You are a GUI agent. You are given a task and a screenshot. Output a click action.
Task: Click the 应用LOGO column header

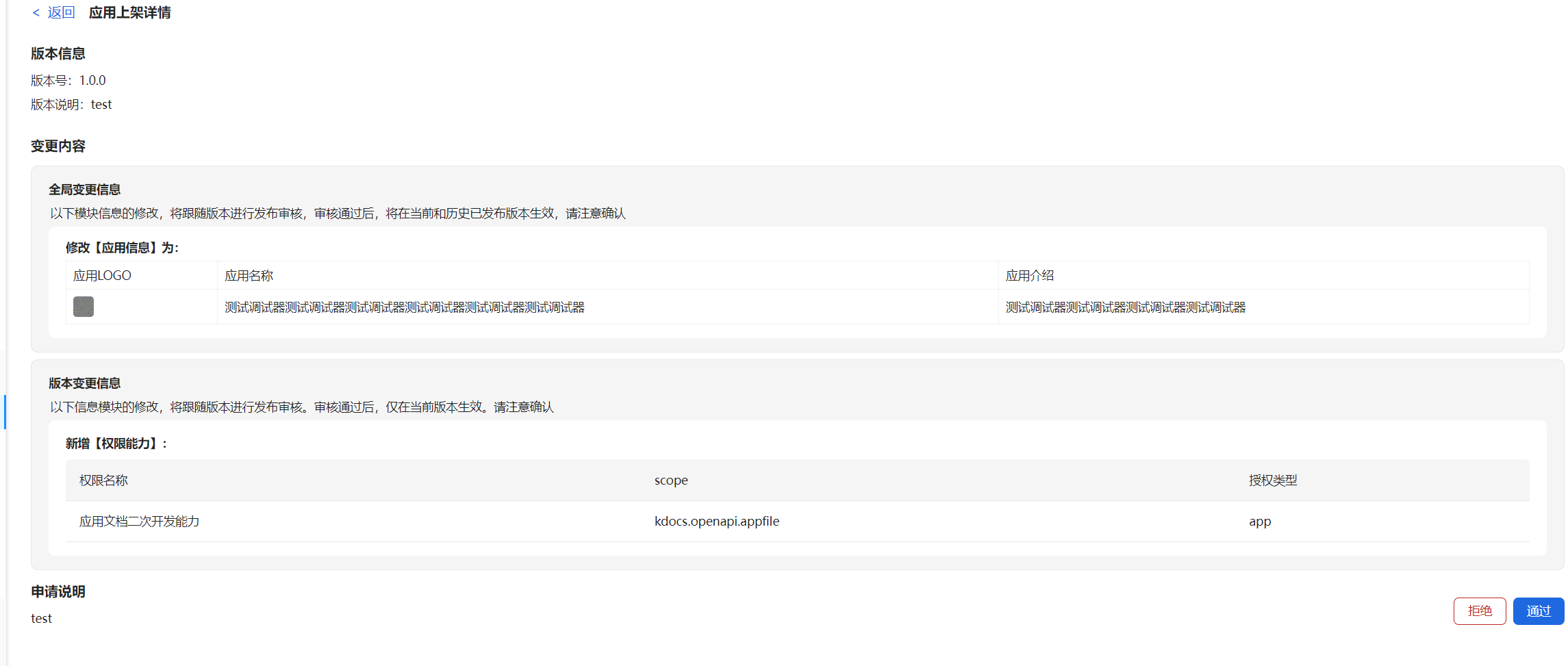point(102,276)
